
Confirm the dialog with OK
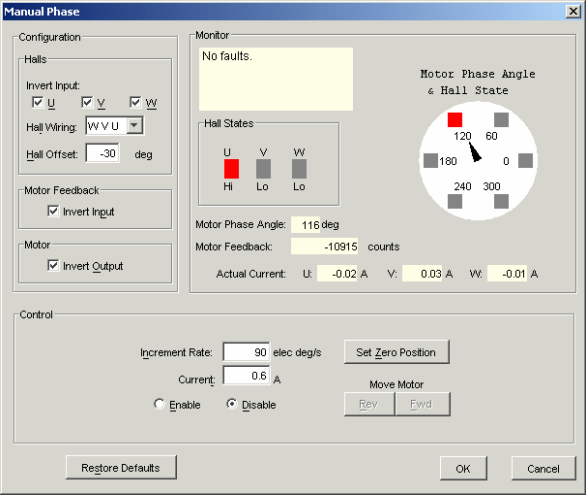tap(463, 468)
